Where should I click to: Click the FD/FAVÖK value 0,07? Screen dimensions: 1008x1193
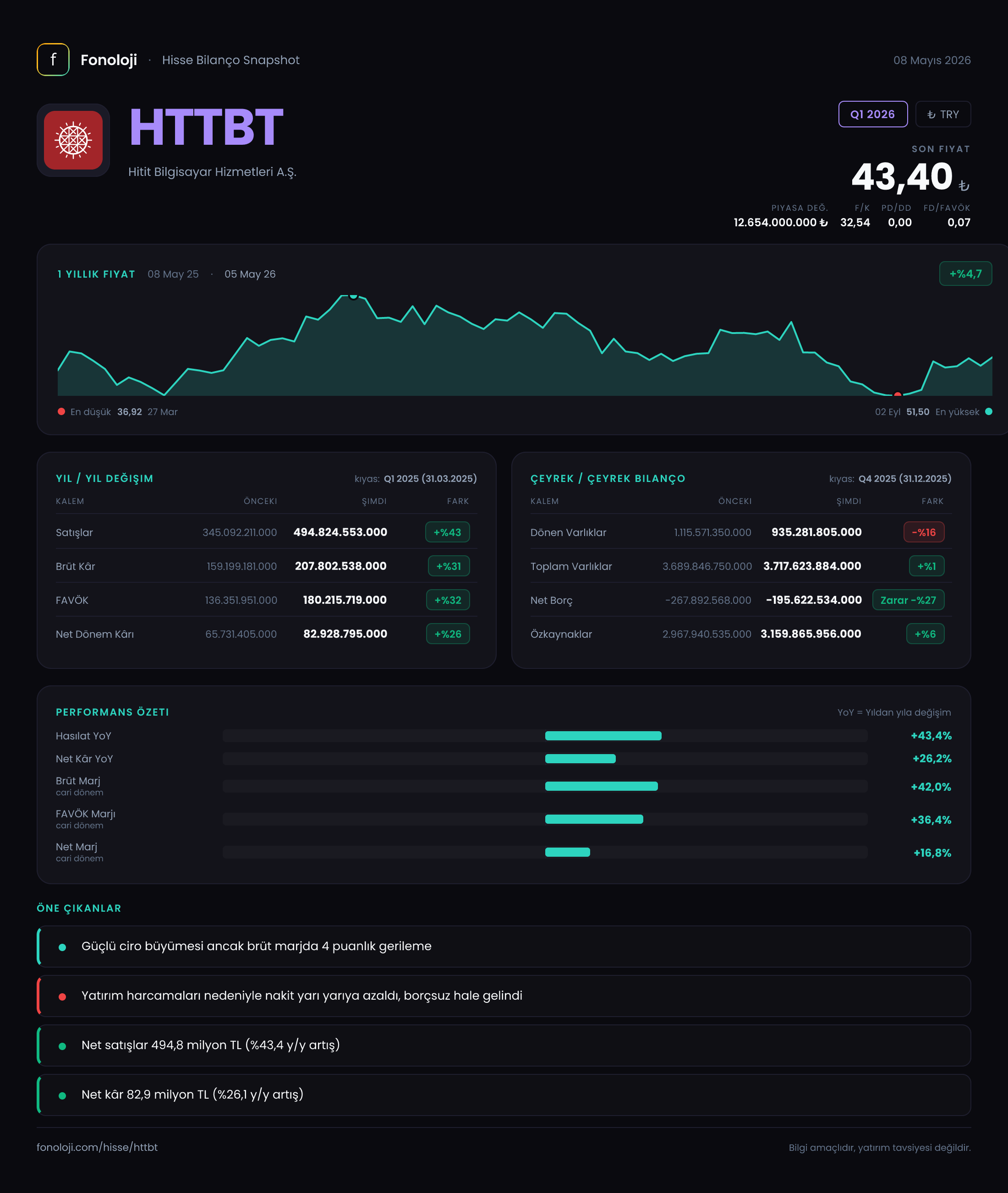click(959, 222)
